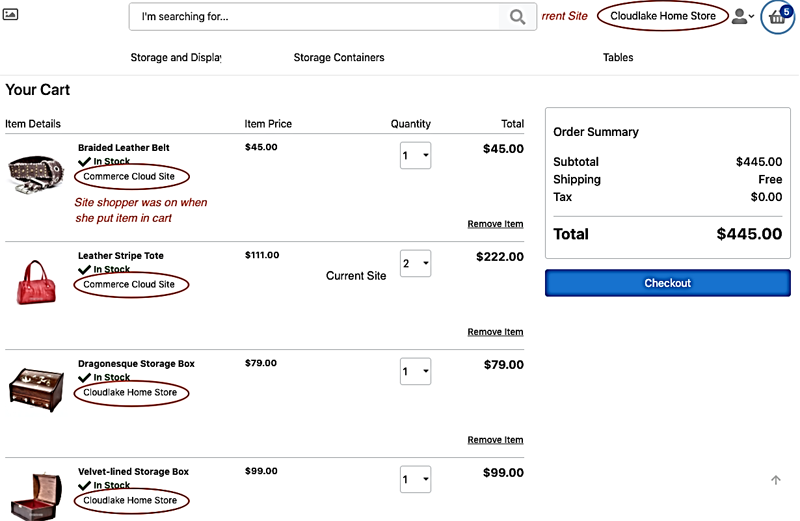This screenshot has height=521, width=800.
Task: Click the scroll-to-top arrow icon
Action: [776, 481]
